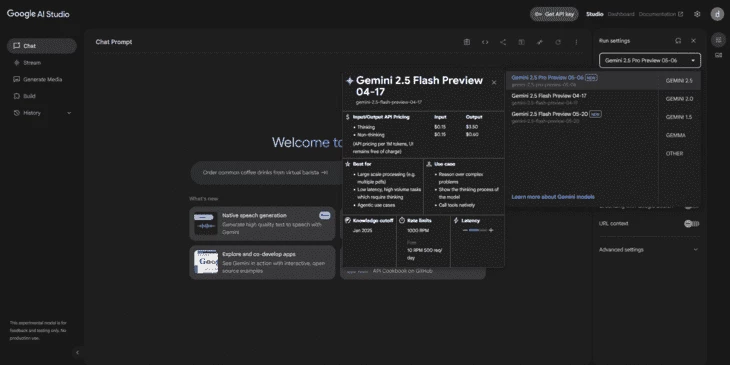Screen dimensions: 730x365
Task: Choose the GEMINI 2.5 model category
Action: coord(679,81)
